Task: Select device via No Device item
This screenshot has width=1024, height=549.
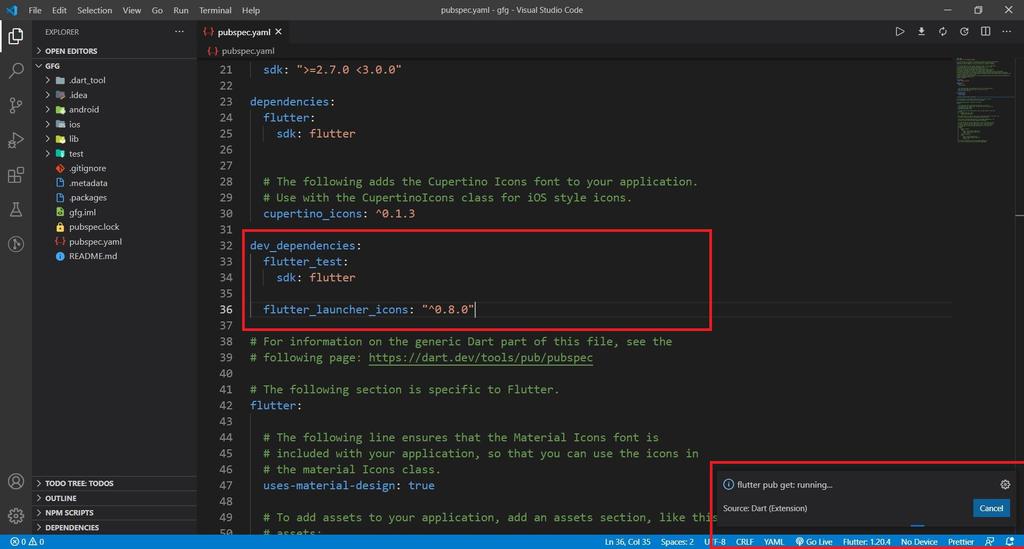Action: (919, 542)
